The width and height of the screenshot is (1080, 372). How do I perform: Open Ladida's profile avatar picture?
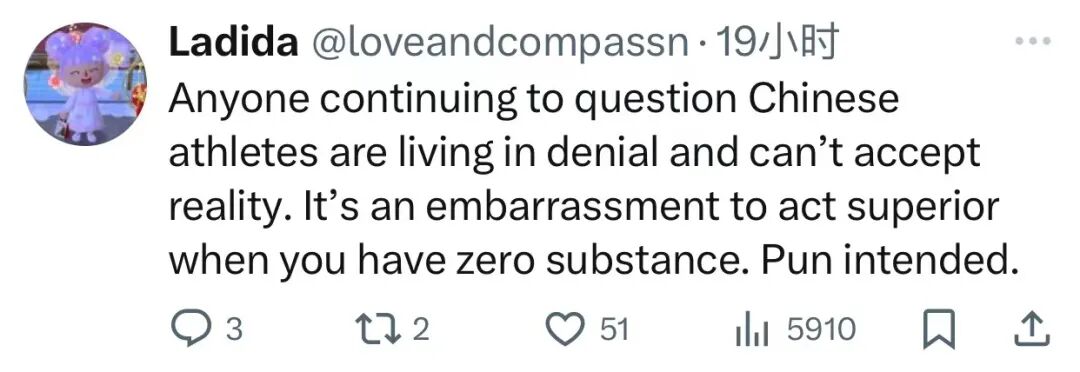tap(85, 83)
